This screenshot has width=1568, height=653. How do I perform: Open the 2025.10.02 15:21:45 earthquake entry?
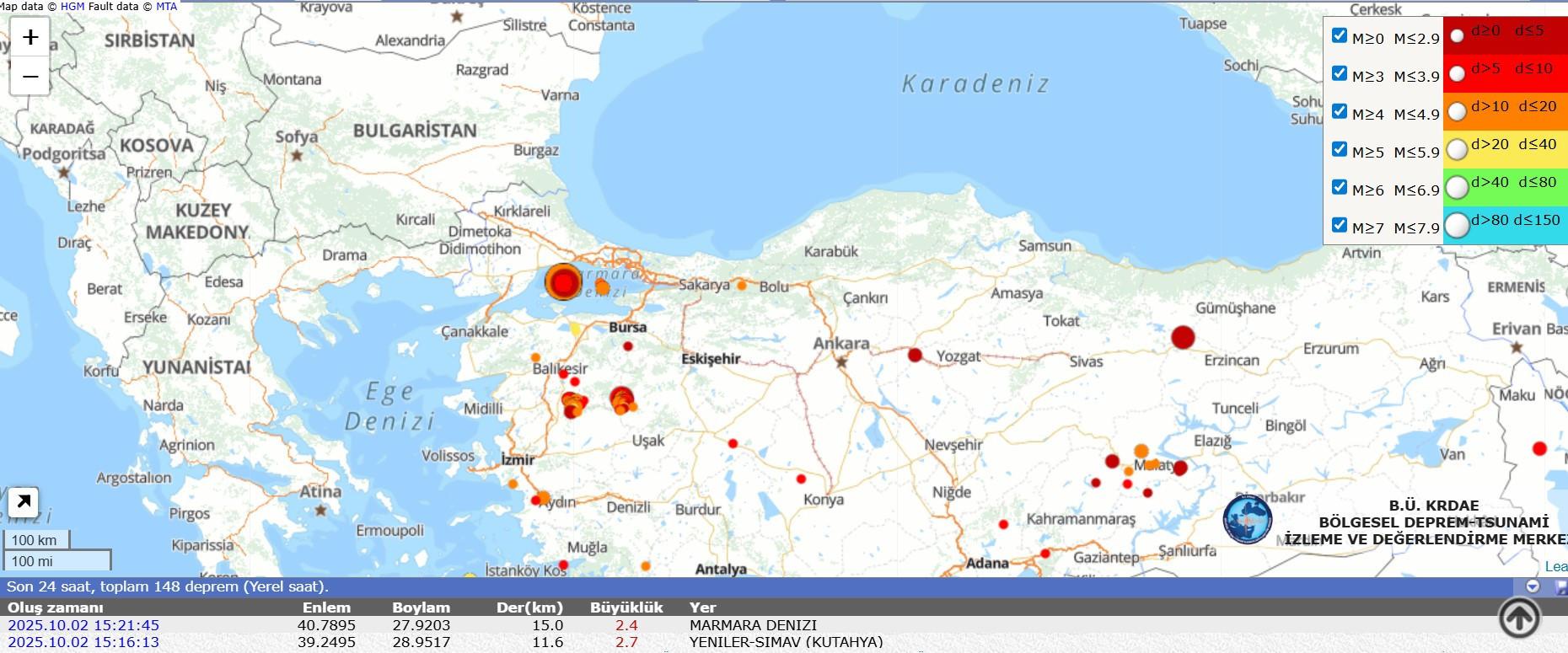[83, 625]
